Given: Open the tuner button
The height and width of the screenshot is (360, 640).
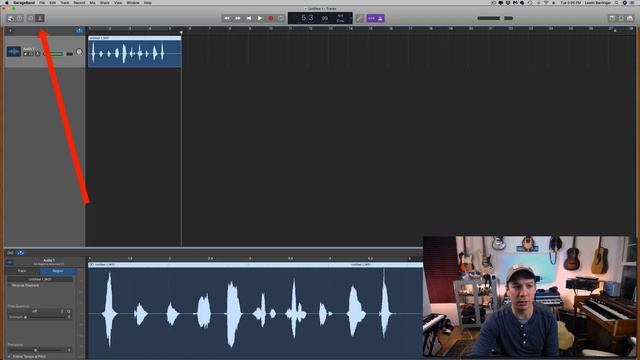Looking at the screenshot, I should coord(359,18).
